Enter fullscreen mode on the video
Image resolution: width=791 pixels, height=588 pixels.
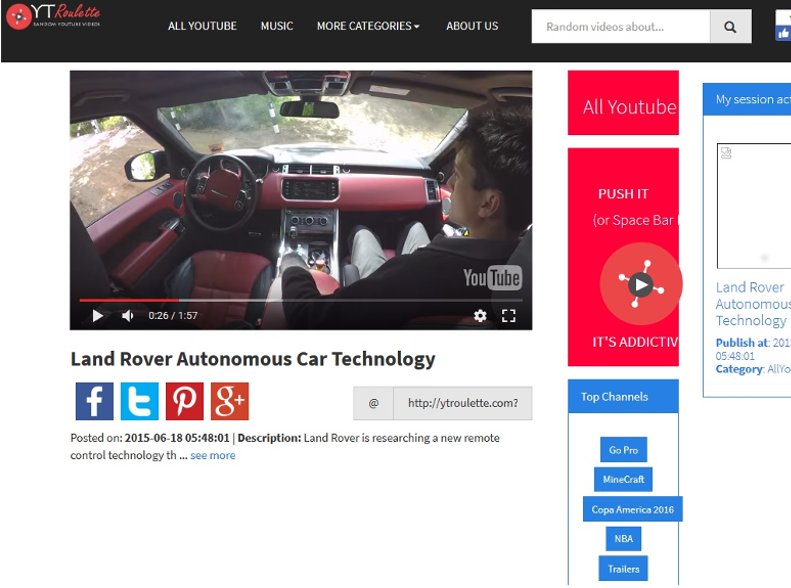(x=508, y=316)
